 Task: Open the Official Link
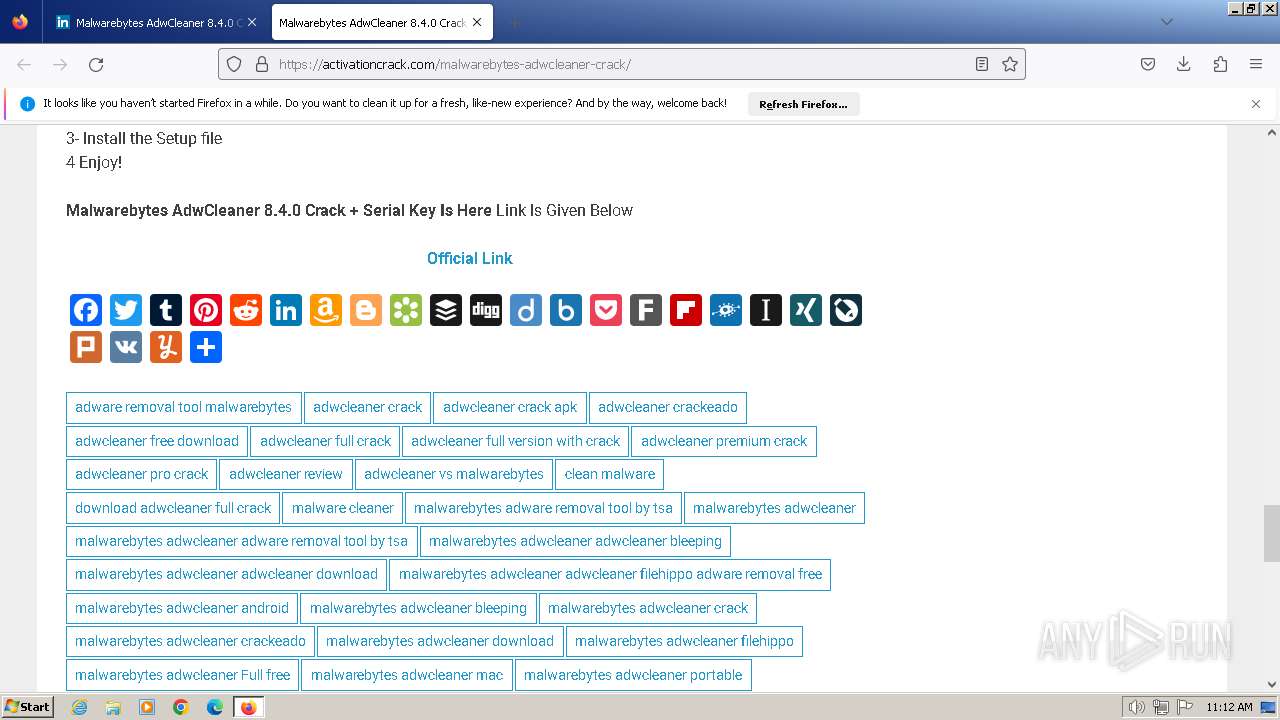click(470, 258)
